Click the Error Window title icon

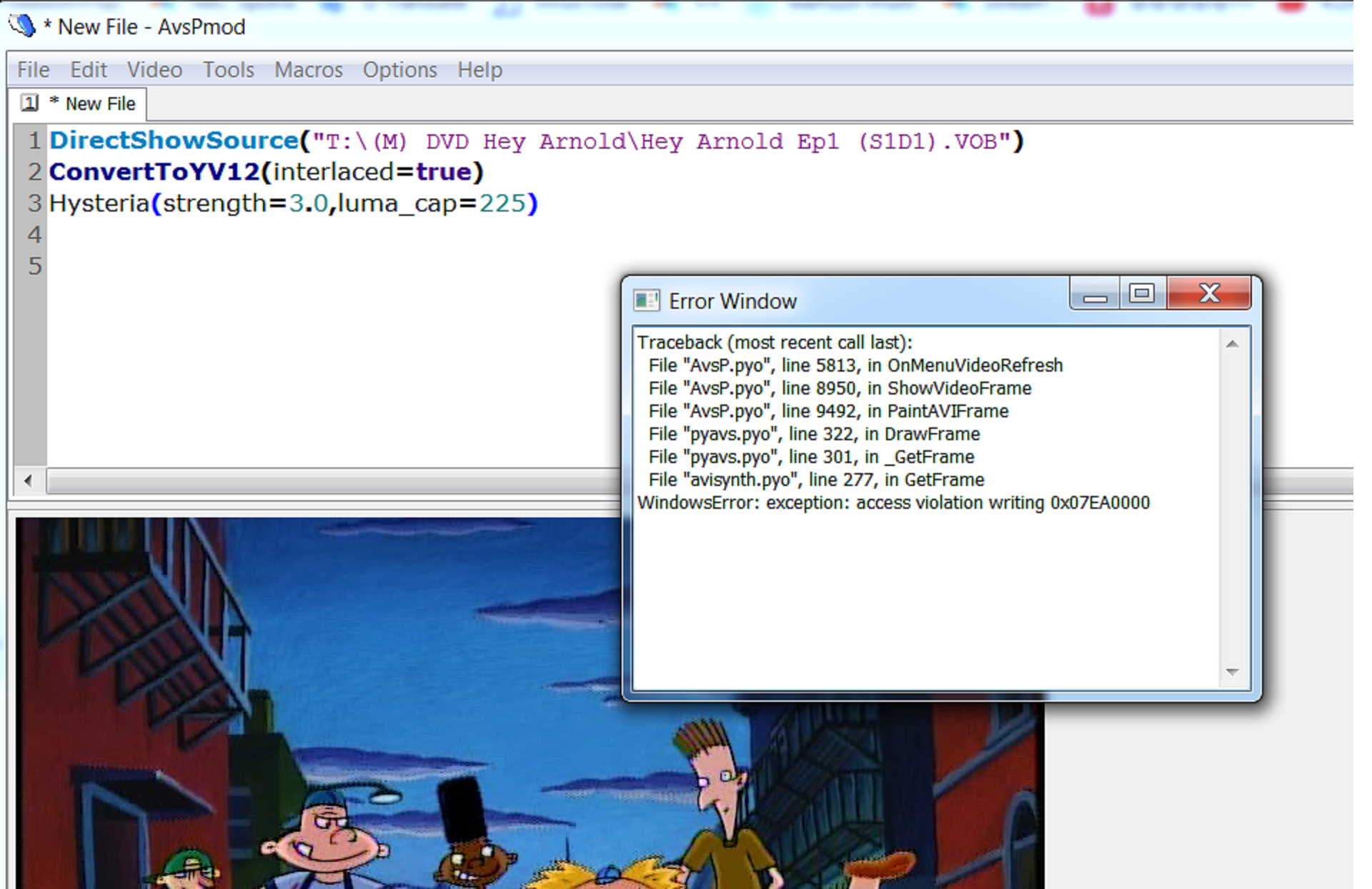click(646, 300)
